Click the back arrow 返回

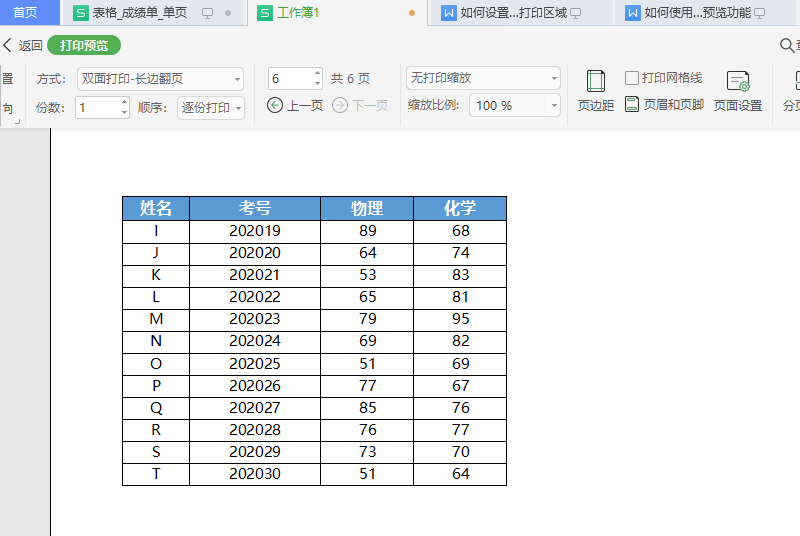tap(7, 45)
